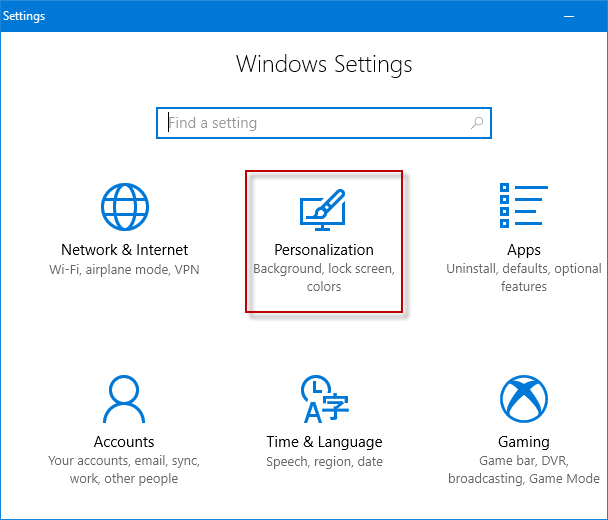This screenshot has height=520, width=608.
Task: Click the Time & Language title
Action: click(324, 442)
